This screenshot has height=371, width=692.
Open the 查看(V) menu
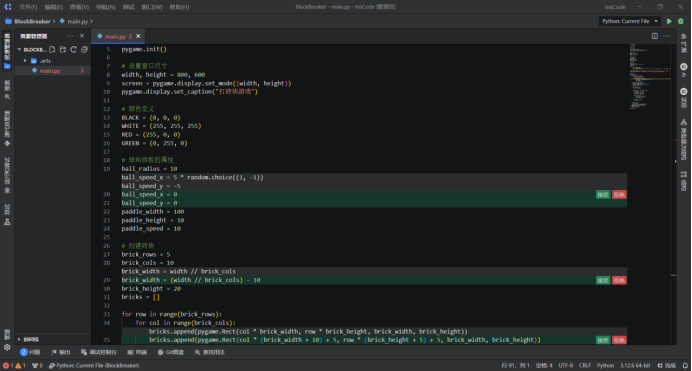(79, 7)
